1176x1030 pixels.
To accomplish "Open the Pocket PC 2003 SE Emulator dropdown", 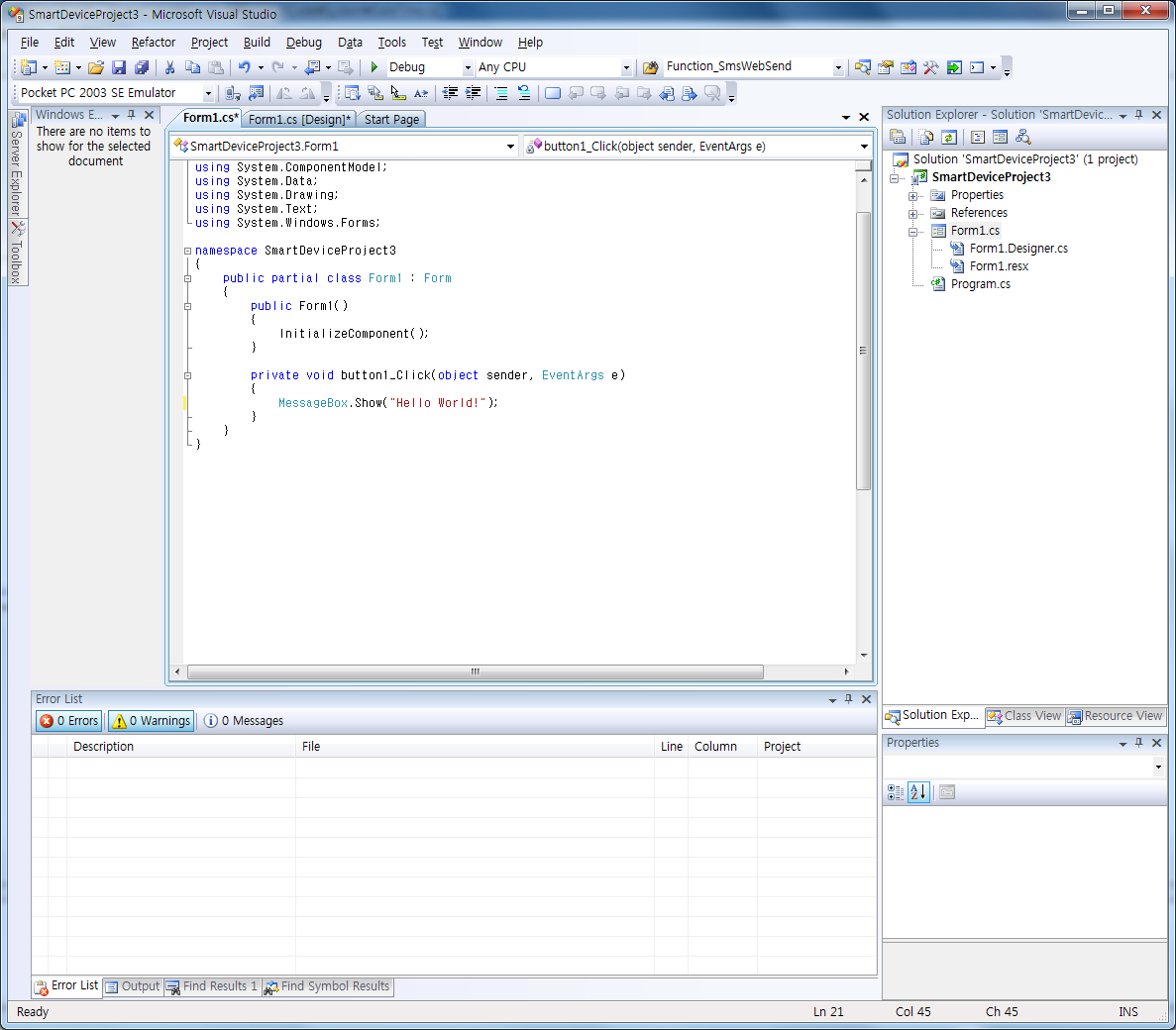I will pos(208,93).
